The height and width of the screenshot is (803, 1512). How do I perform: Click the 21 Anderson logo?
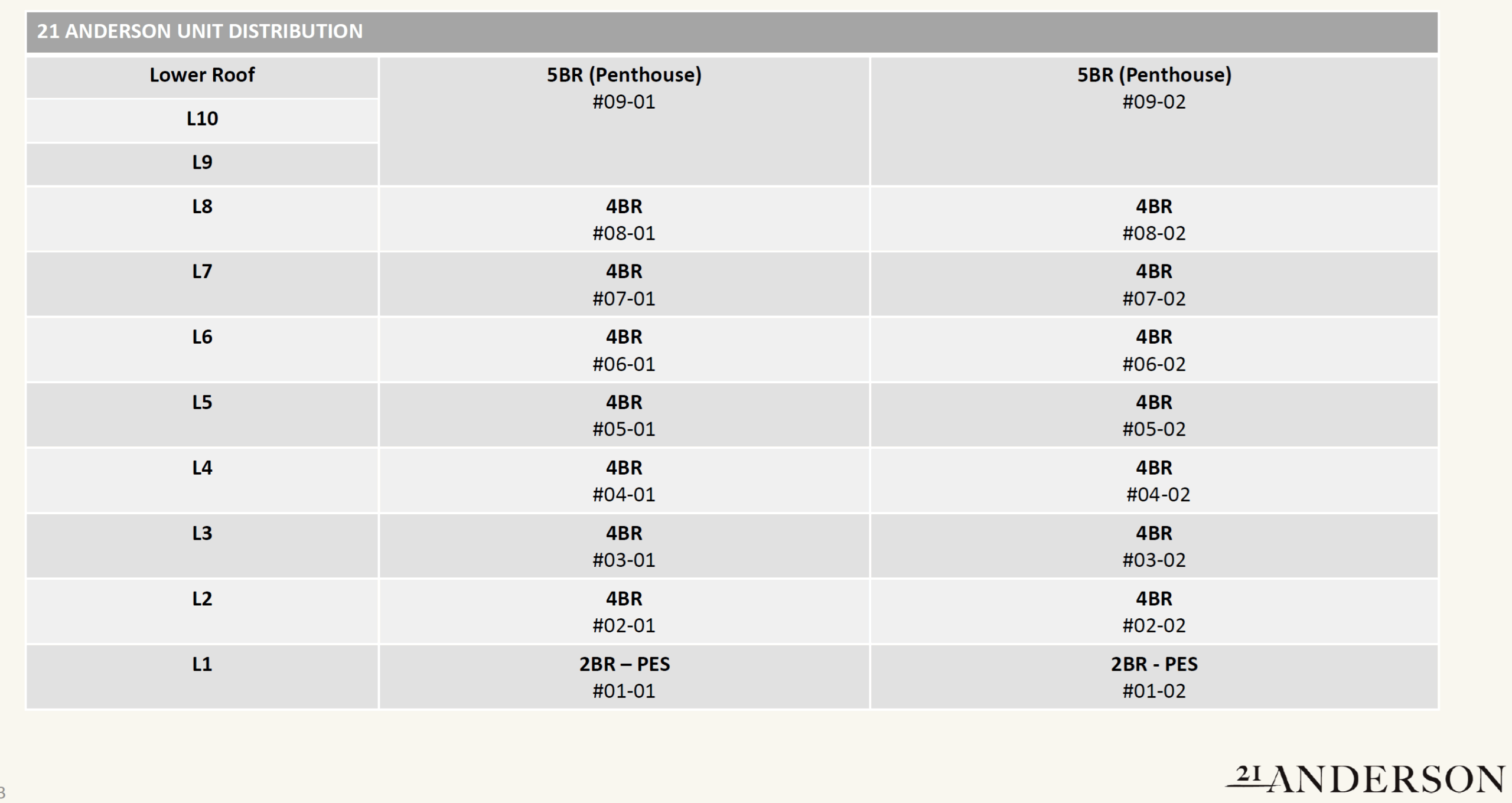[x=1364, y=778]
